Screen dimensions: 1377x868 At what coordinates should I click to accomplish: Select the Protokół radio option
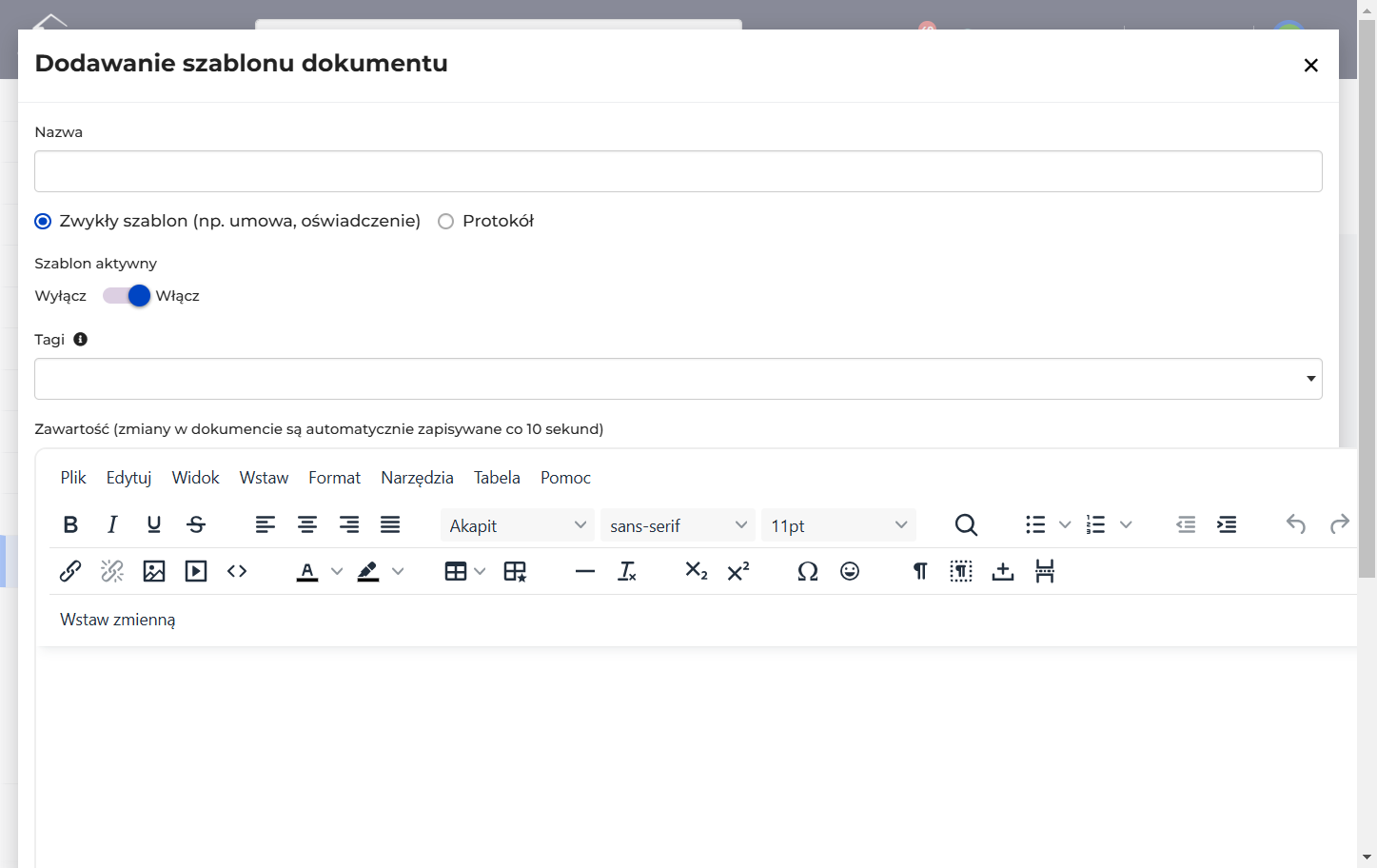point(445,222)
